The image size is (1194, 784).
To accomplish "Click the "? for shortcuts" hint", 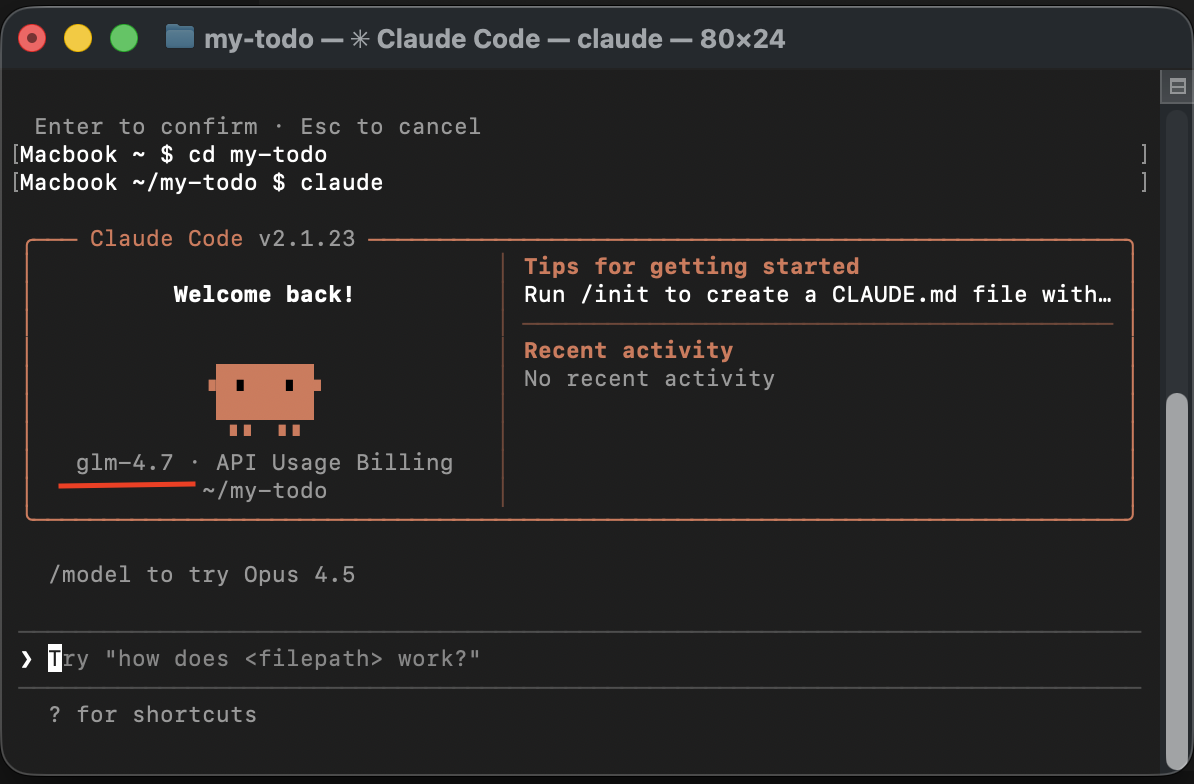I will tap(152, 715).
